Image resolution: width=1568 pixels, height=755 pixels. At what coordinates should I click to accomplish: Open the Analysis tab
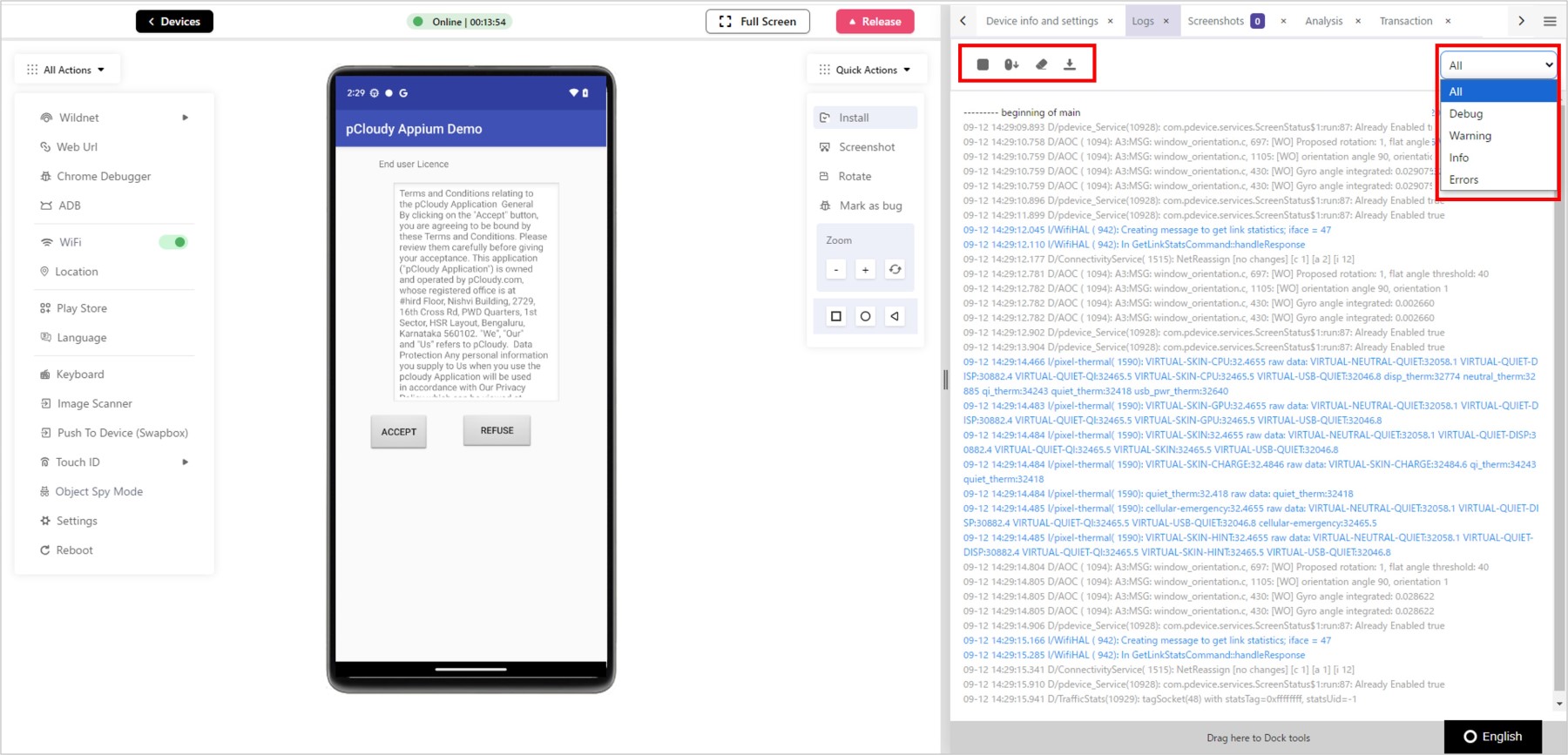1323,21
